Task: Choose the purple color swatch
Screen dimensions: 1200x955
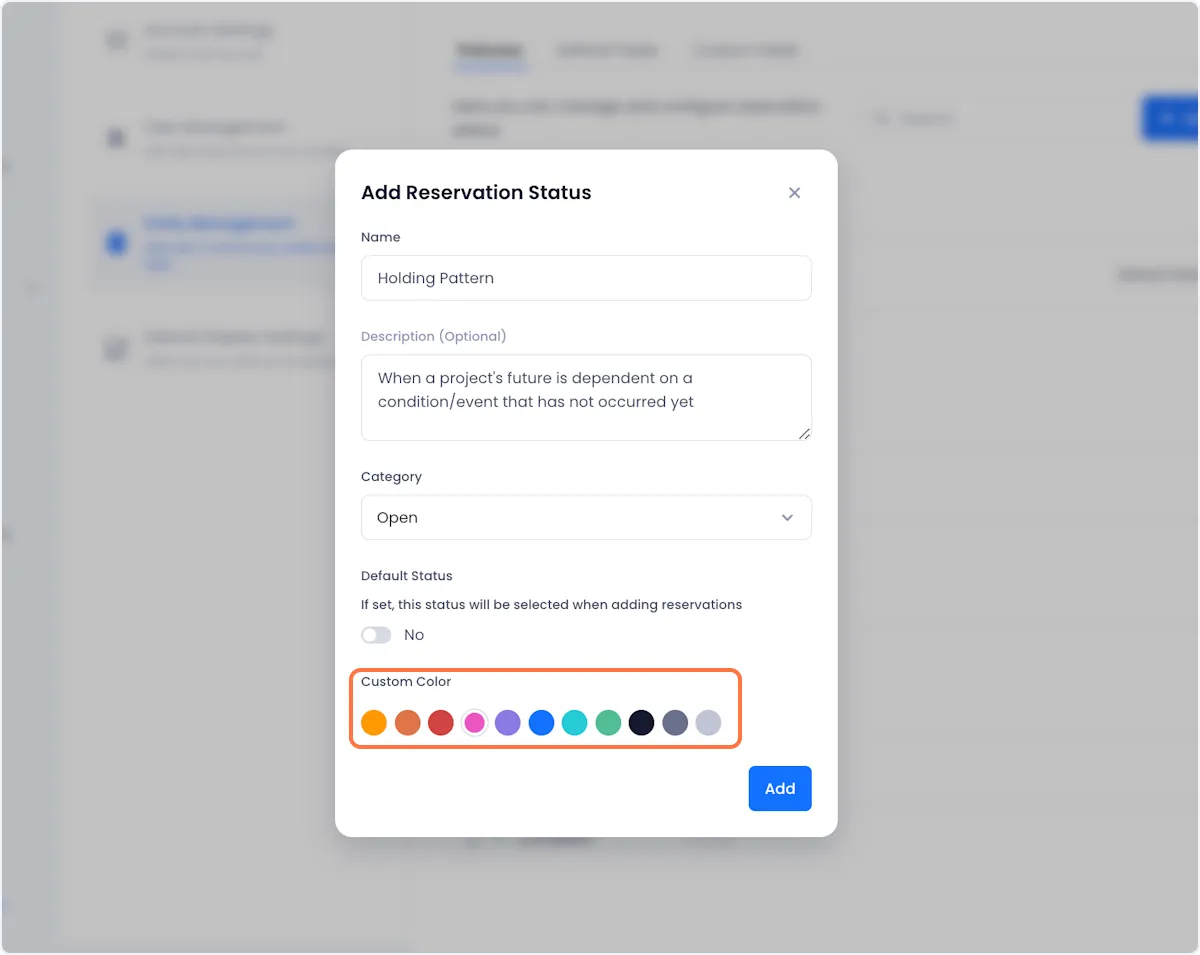Action: pos(508,722)
